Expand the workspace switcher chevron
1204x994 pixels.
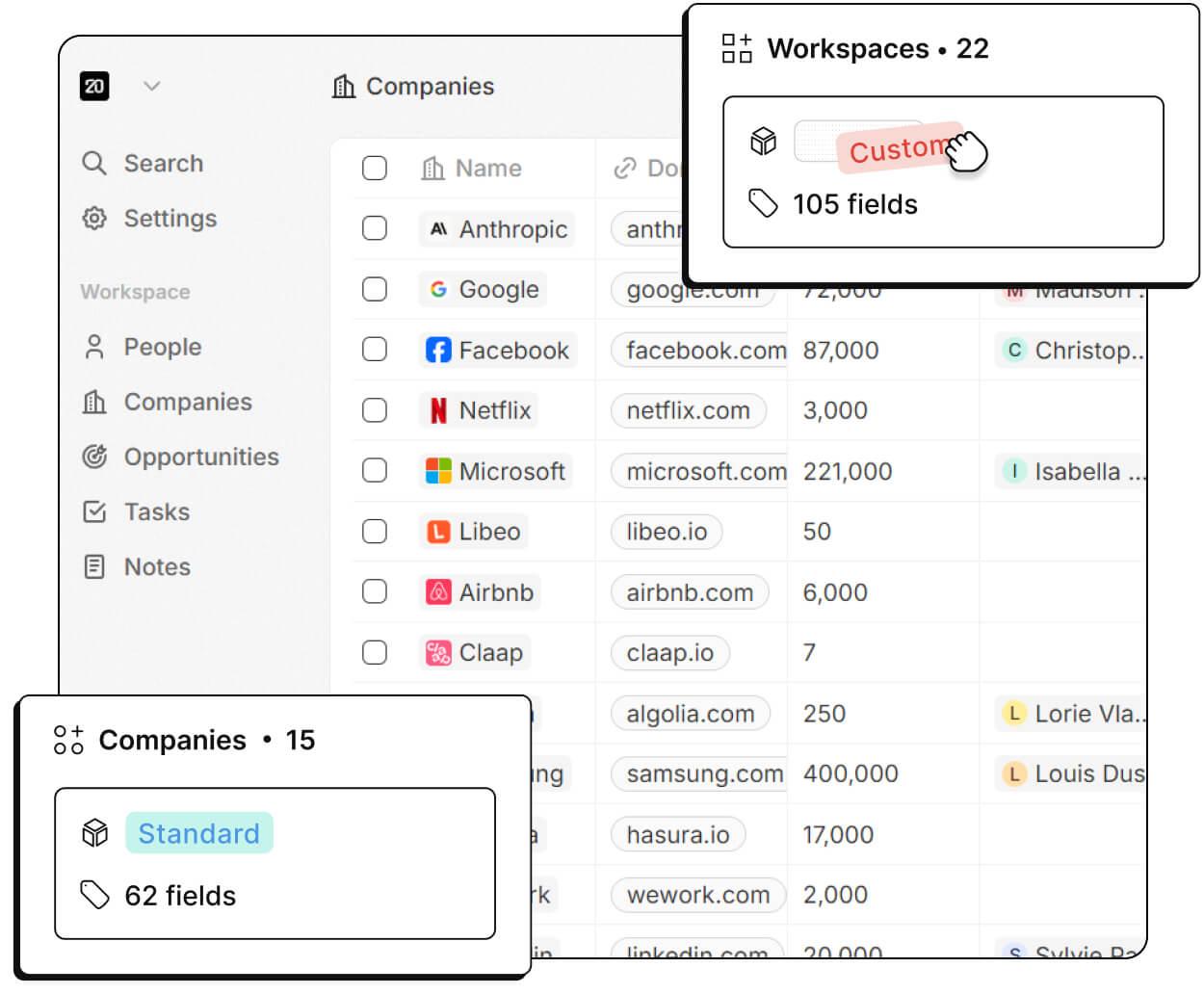pos(152,86)
